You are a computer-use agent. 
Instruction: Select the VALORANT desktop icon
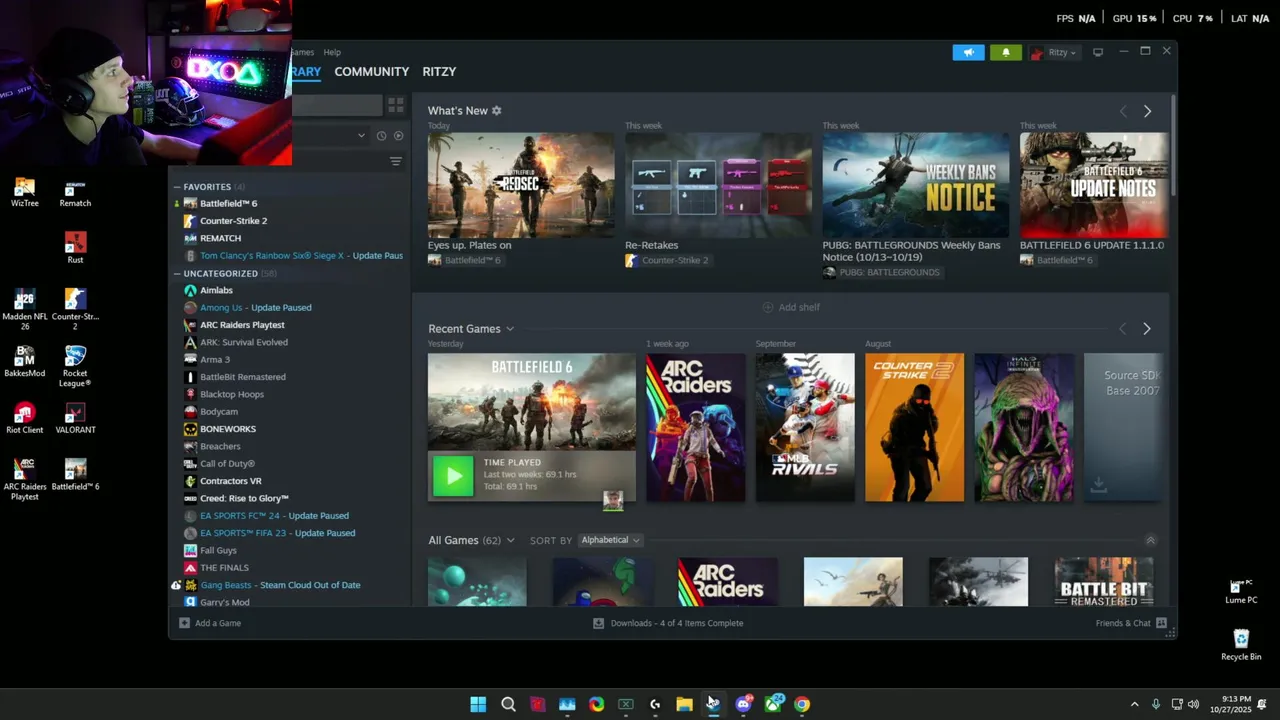coord(75,418)
